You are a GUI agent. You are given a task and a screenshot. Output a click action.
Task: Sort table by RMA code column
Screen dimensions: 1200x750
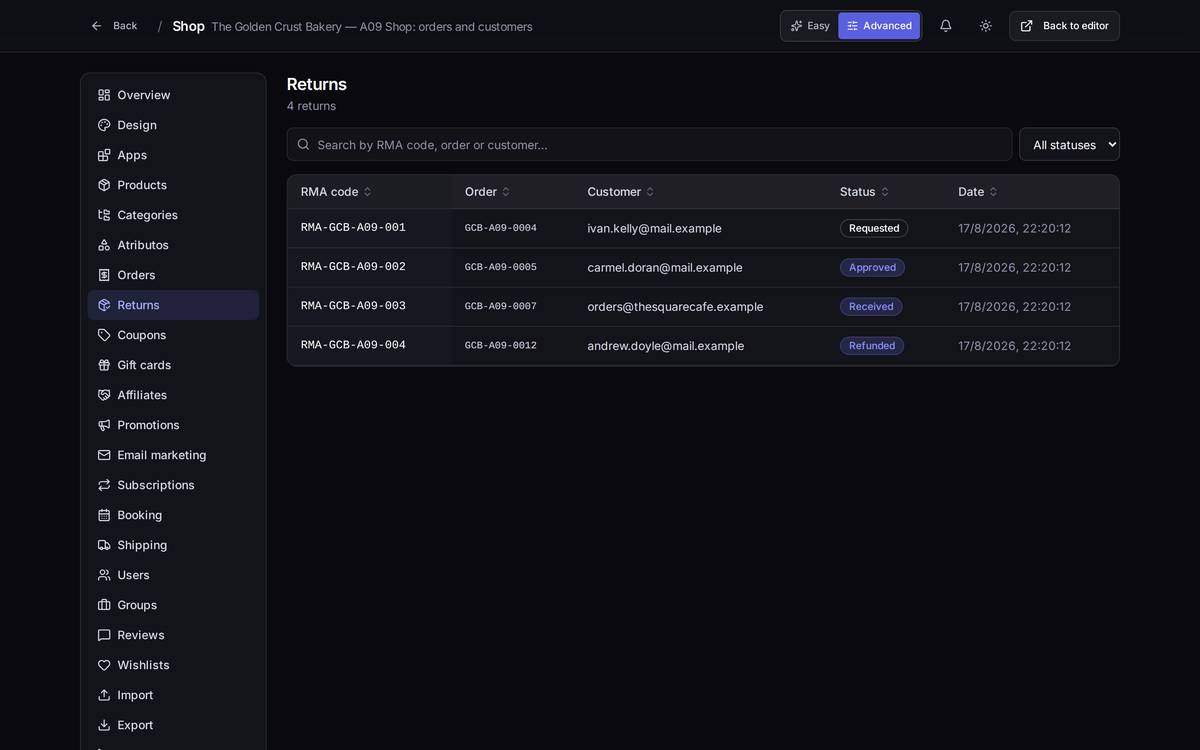click(x=336, y=192)
